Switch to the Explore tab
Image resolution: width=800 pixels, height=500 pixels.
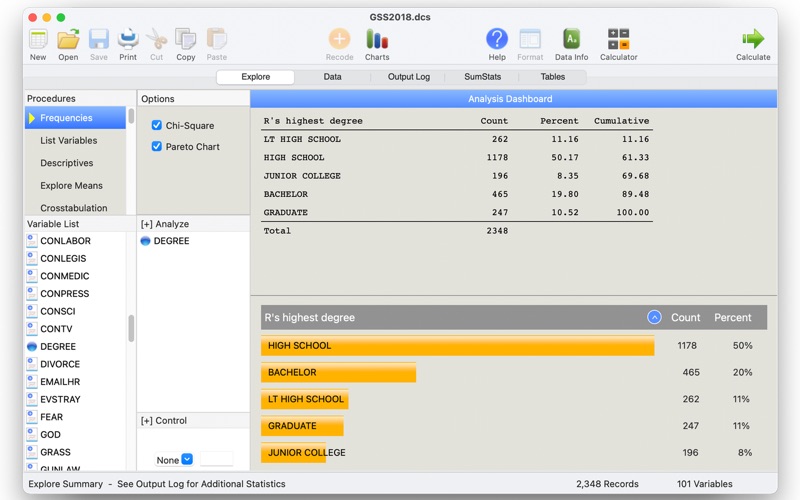(x=256, y=77)
